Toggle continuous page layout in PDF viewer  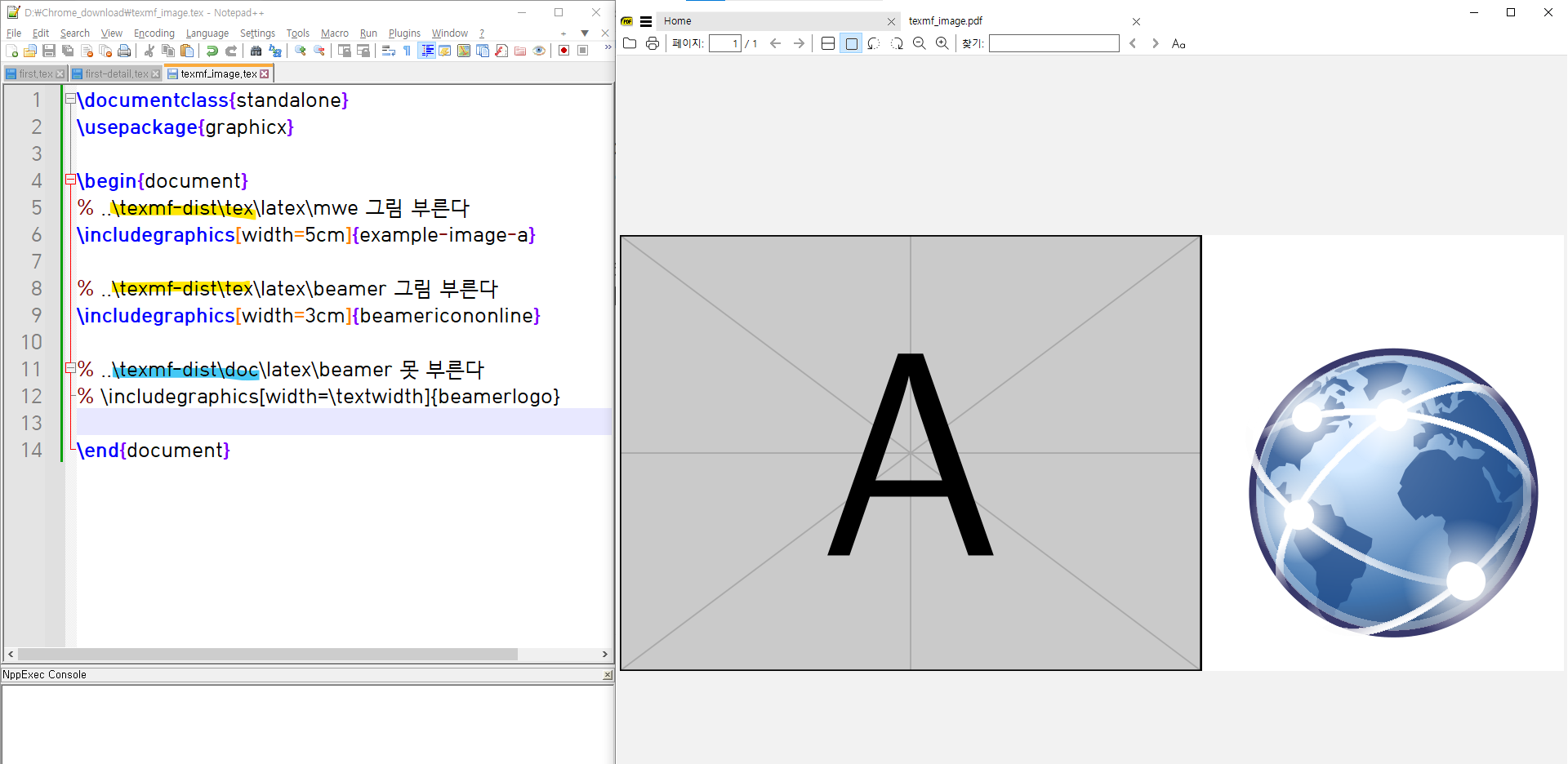(828, 43)
